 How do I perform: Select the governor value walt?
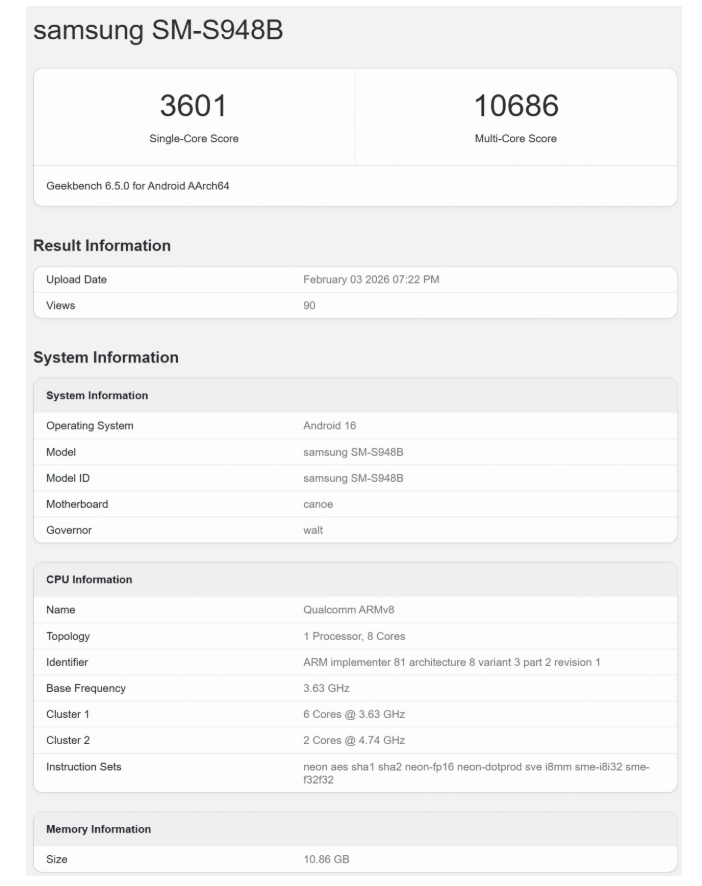pyautogui.click(x=313, y=530)
